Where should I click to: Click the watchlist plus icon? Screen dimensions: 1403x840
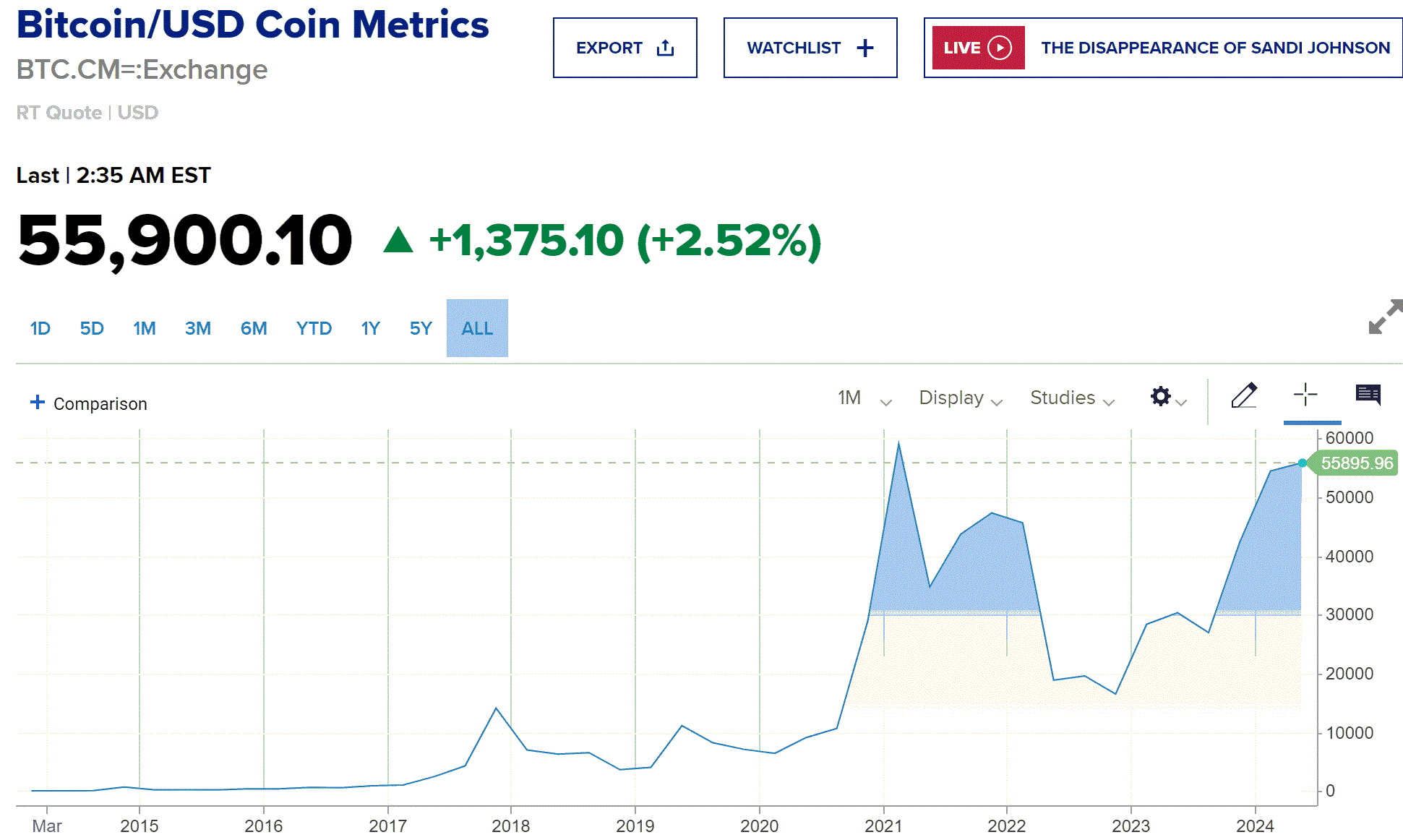[864, 48]
